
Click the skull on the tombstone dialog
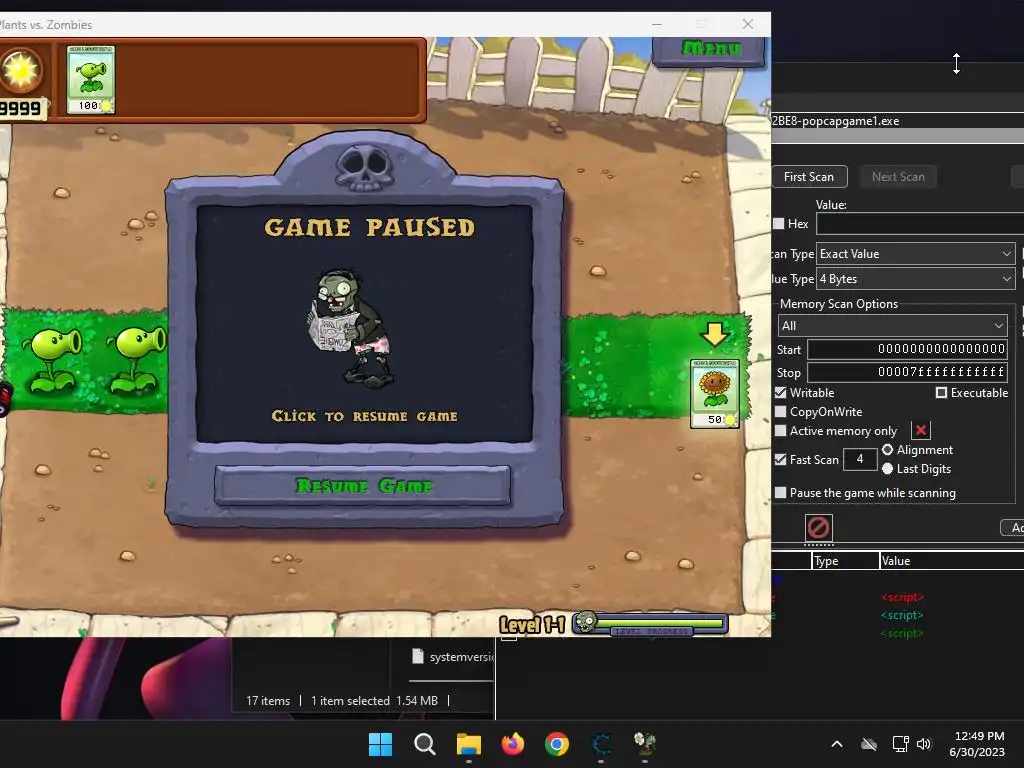point(364,168)
